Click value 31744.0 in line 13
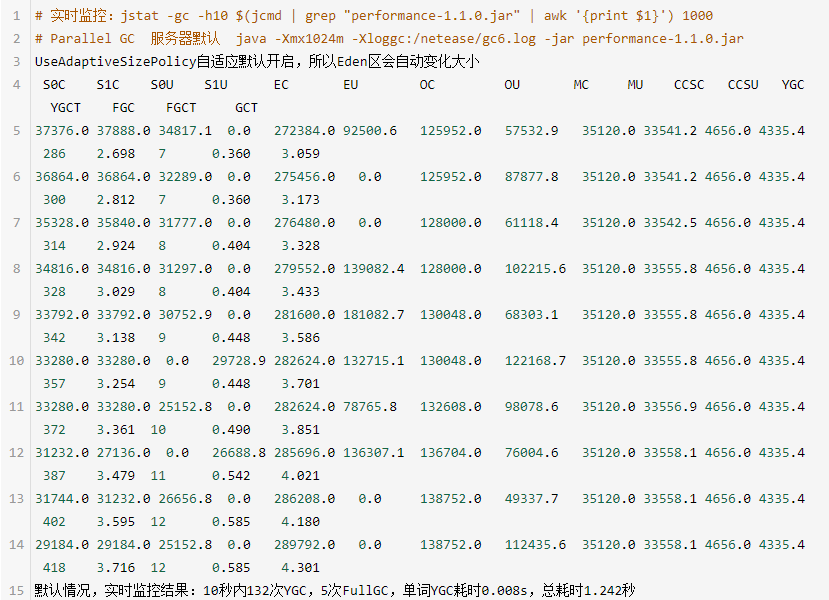 62,499
